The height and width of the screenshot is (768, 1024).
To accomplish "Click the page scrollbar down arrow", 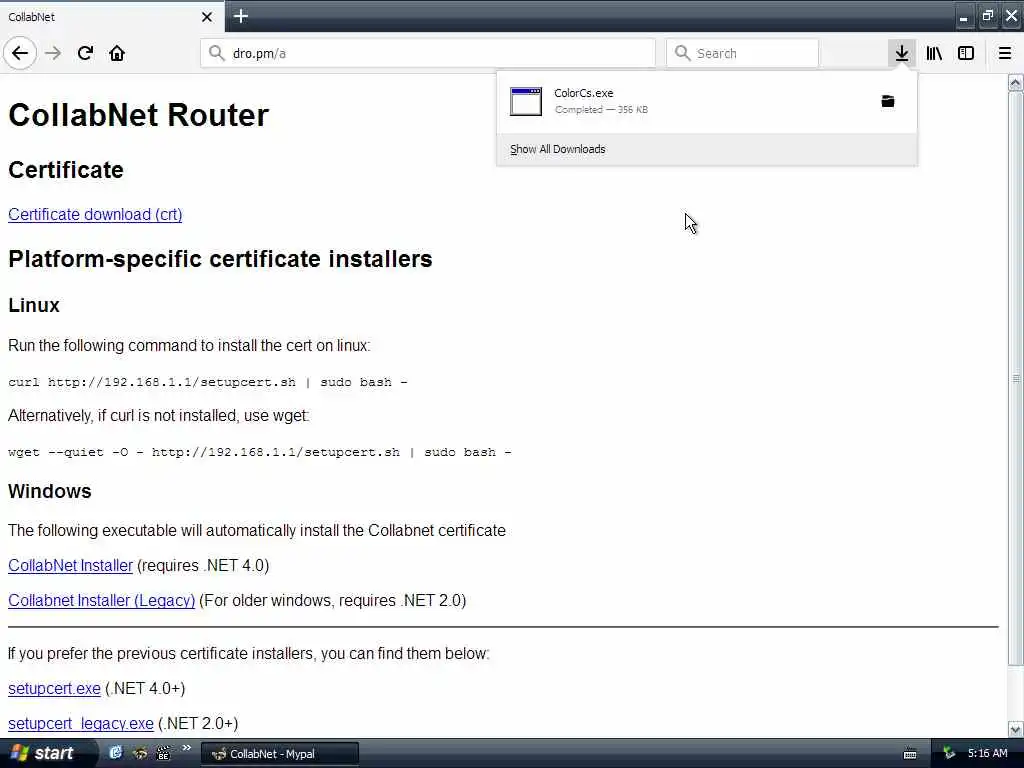I will click(x=1015, y=729).
